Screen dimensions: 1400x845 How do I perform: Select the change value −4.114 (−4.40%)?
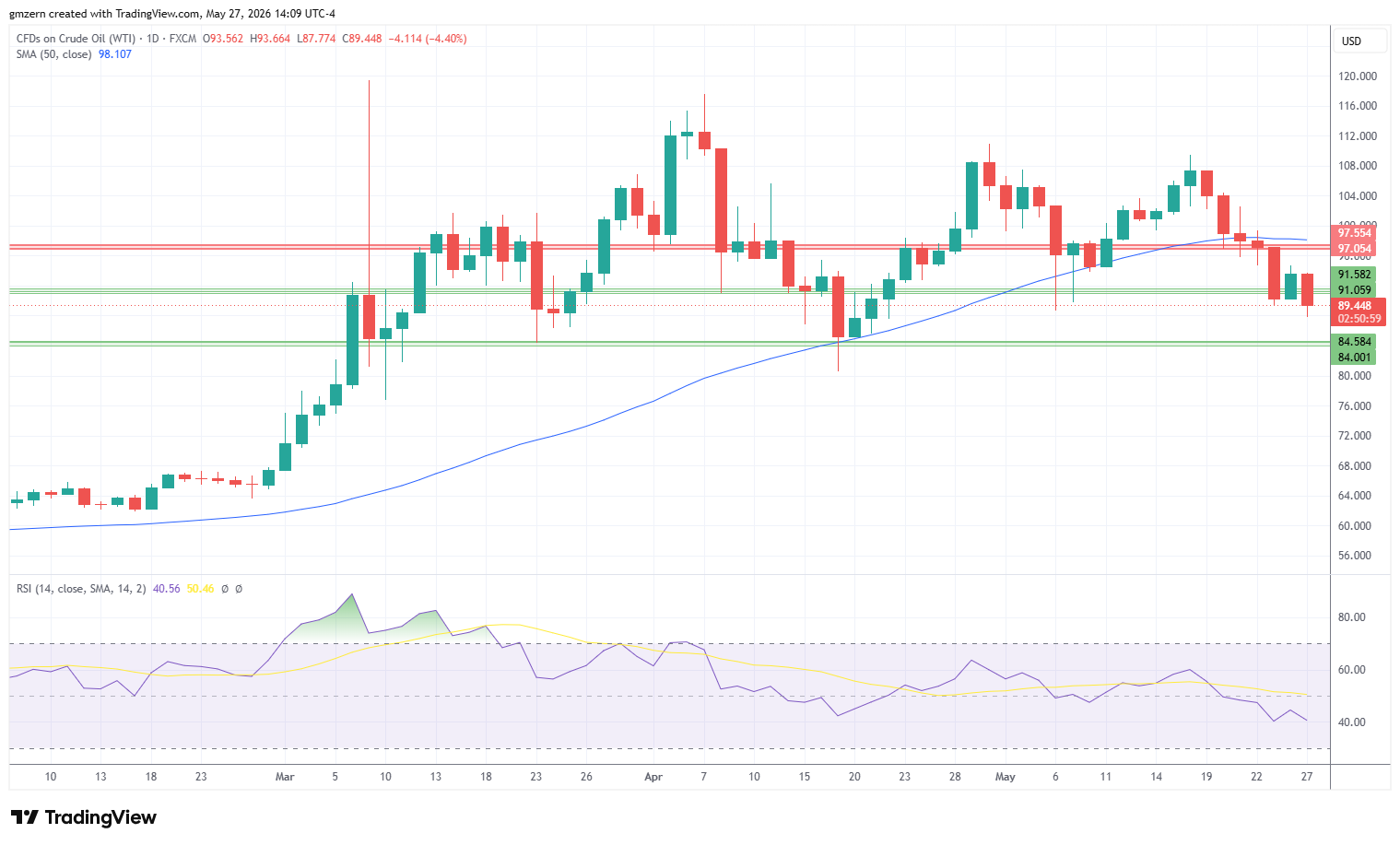tap(428, 39)
